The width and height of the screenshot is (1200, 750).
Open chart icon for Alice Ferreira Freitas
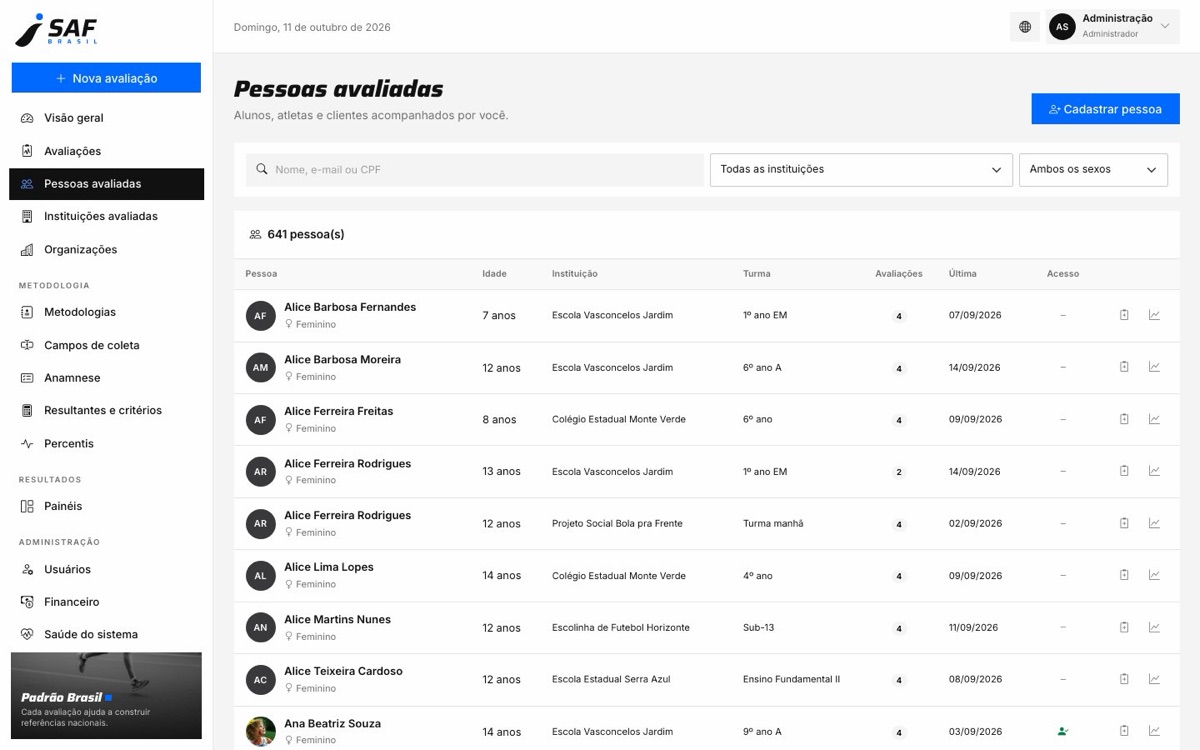[1154, 419]
